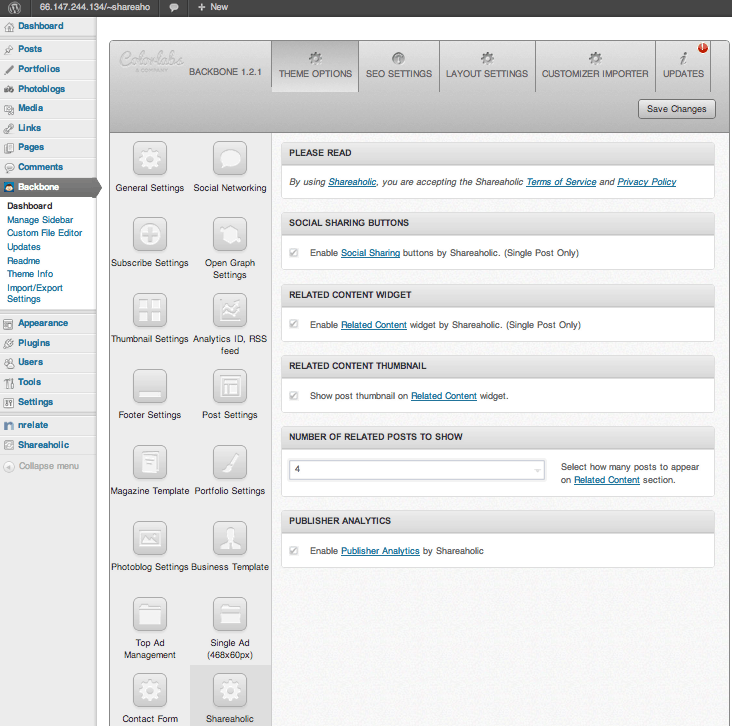Open Portfolios in the sidebar menu
The width and height of the screenshot is (732, 726).
point(48,69)
